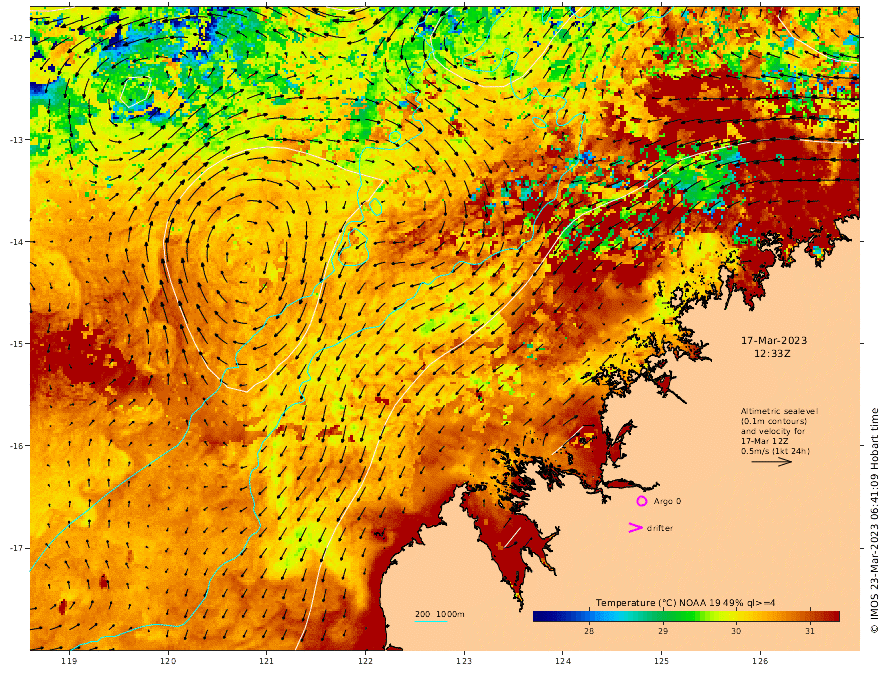
Task: Click the magenta drifter arrowhead symbol
Action: (635, 528)
